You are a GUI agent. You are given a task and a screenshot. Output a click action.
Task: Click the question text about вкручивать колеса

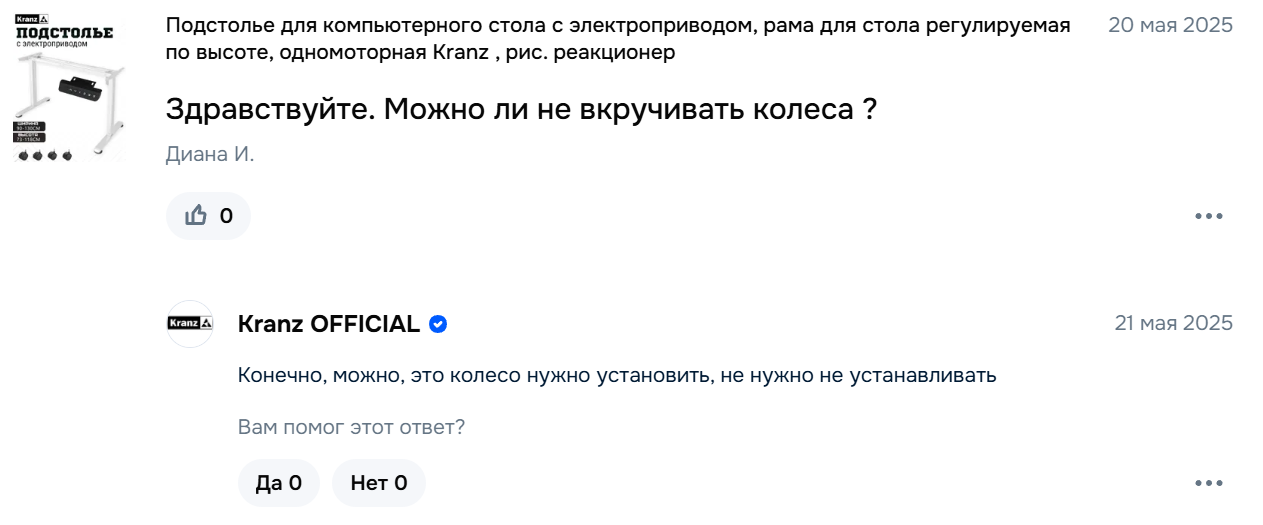click(521, 109)
